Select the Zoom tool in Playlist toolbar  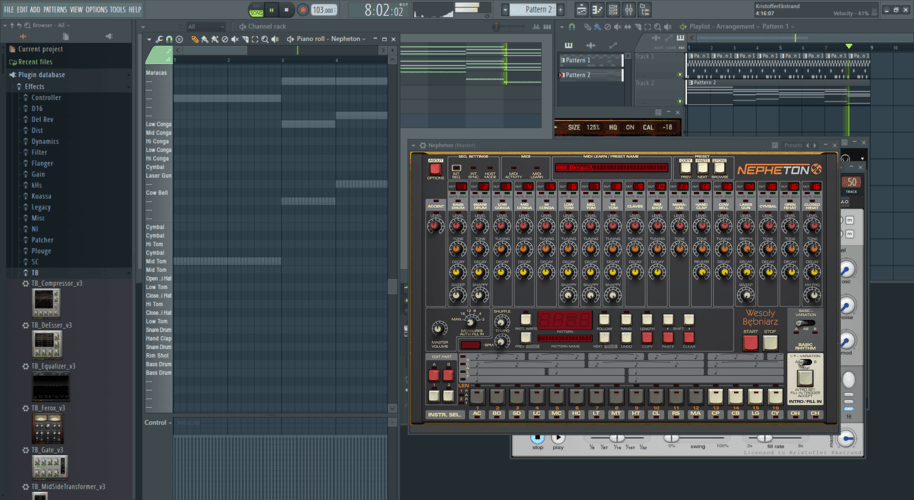[658, 27]
